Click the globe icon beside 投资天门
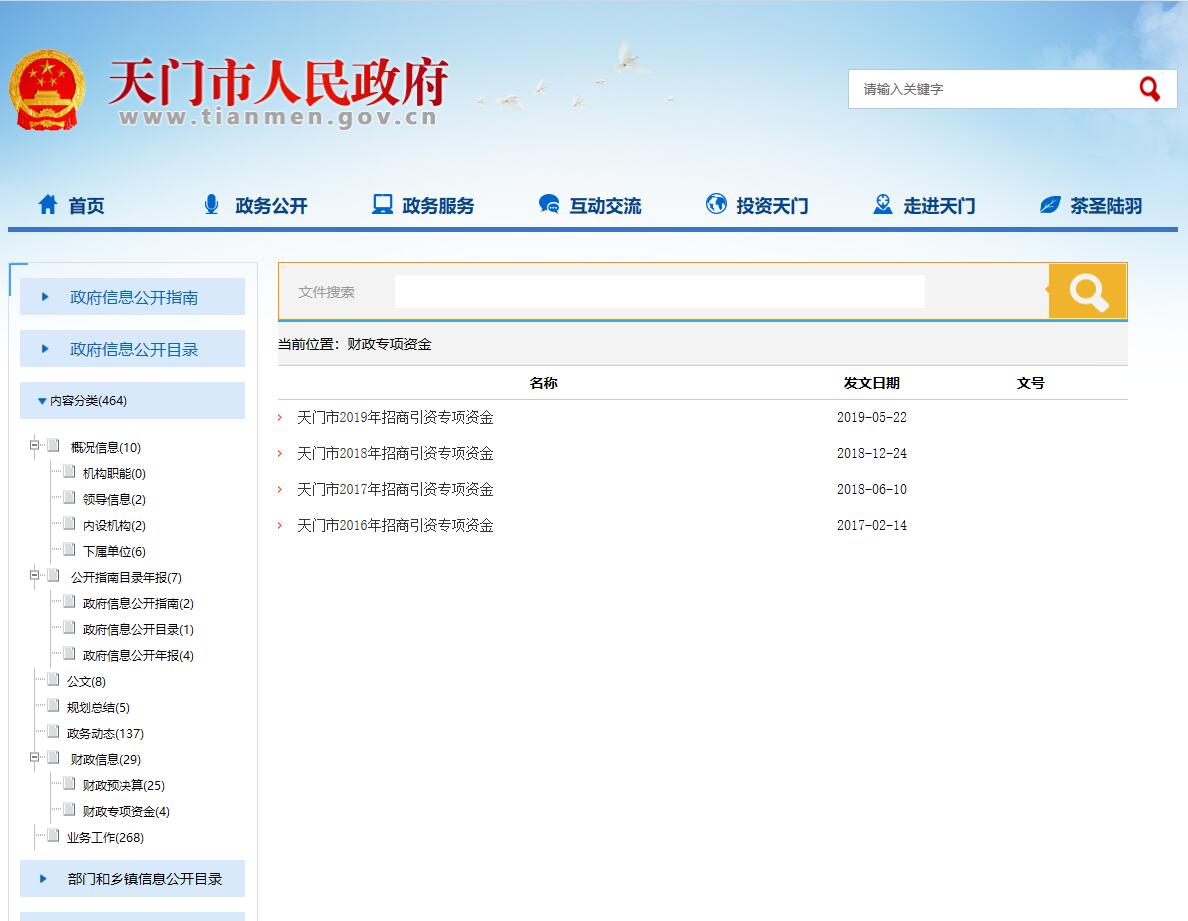Viewport: 1188px width, 921px height. pyautogui.click(x=716, y=205)
